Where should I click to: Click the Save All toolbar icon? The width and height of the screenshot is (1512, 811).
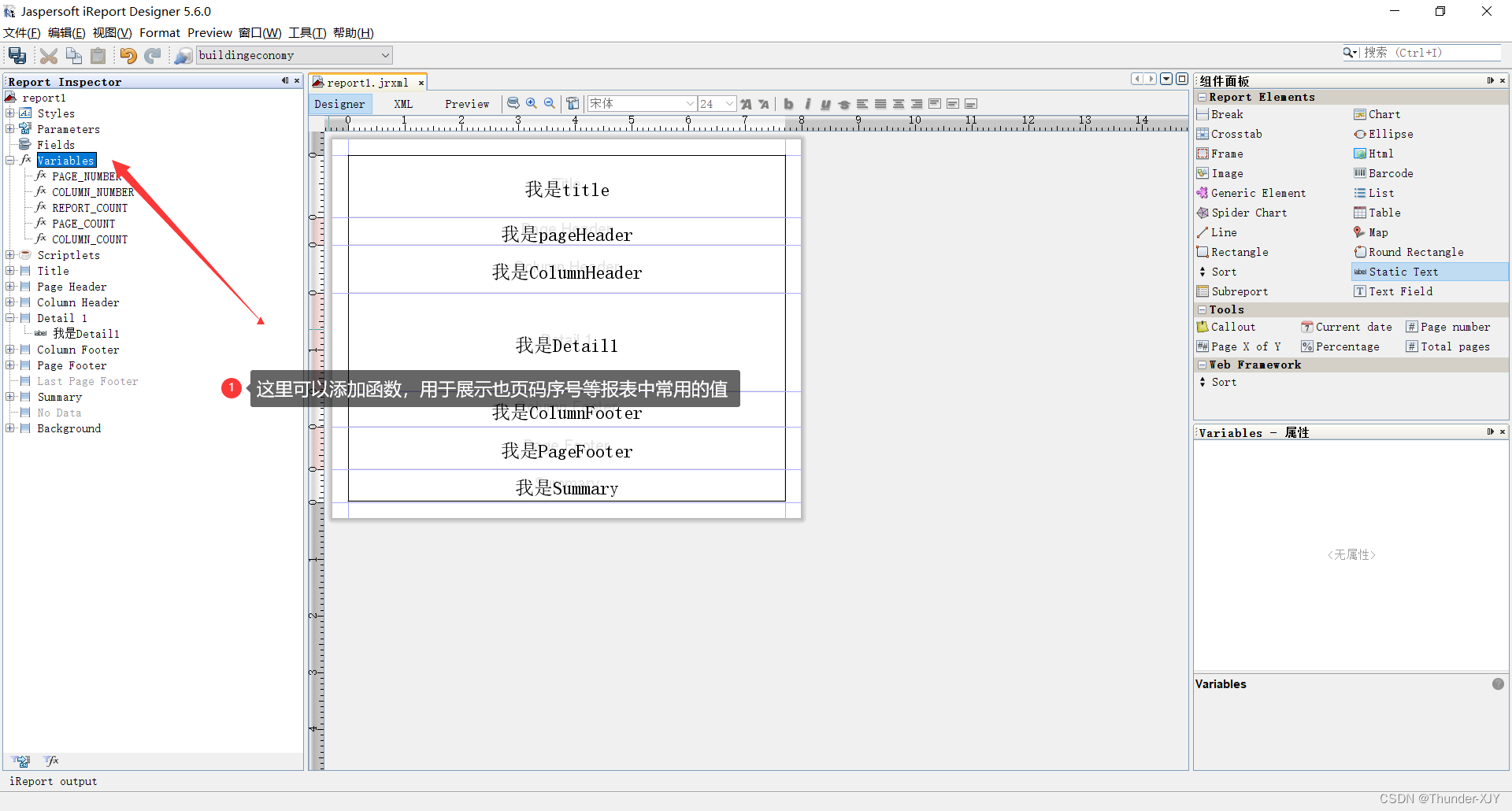coord(17,55)
